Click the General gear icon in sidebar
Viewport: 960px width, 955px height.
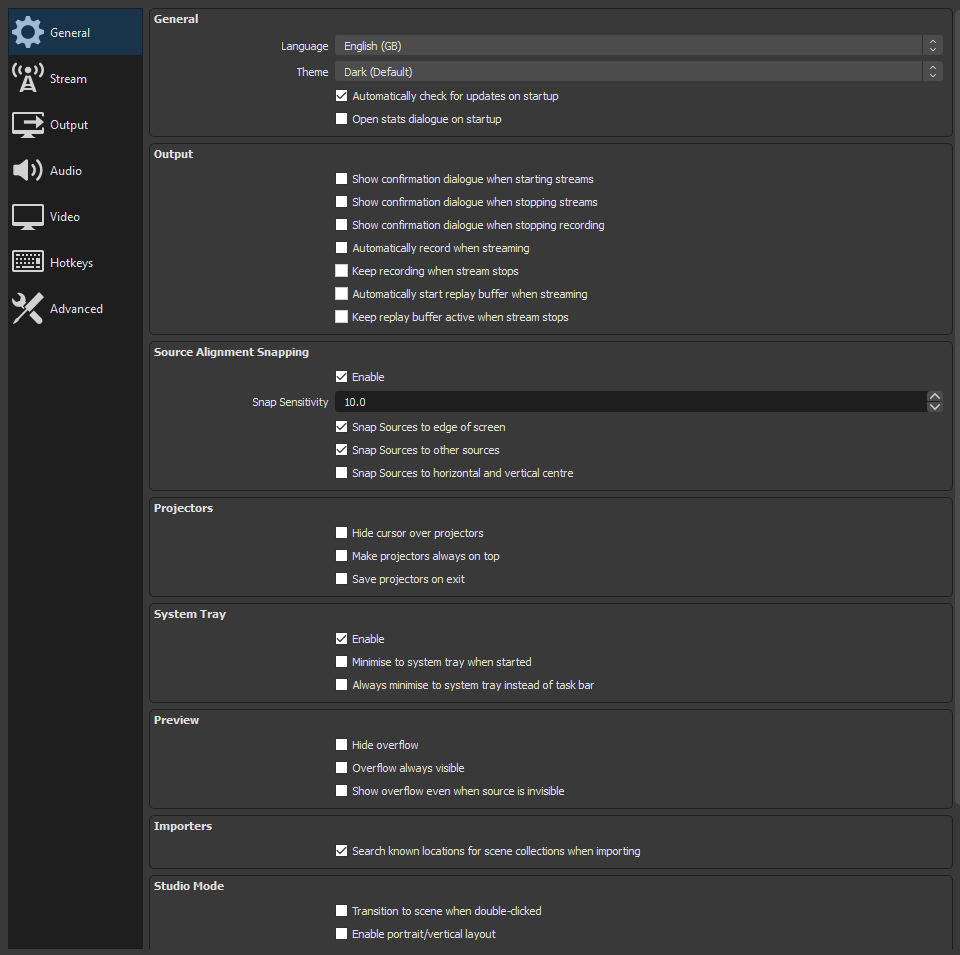coord(28,32)
